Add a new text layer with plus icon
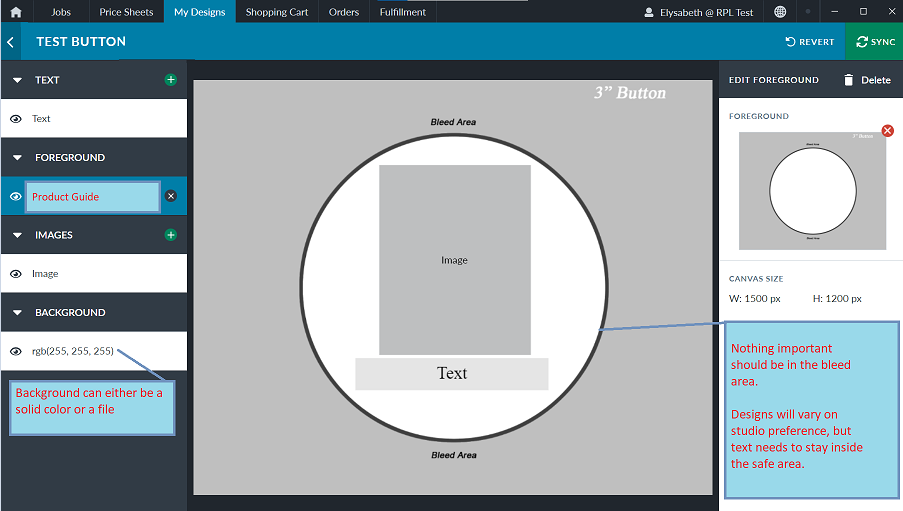903x511 pixels. pos(170,80)
